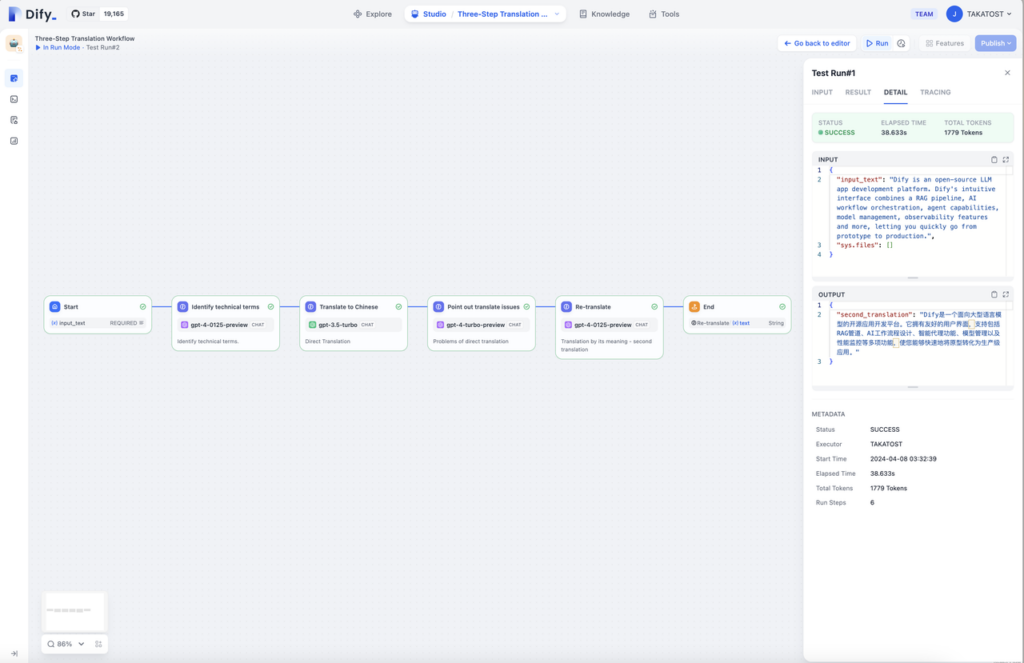This screenshot has width=1024, height=663.
Task: Open the run history clock icon
Action: coord(901,43)
